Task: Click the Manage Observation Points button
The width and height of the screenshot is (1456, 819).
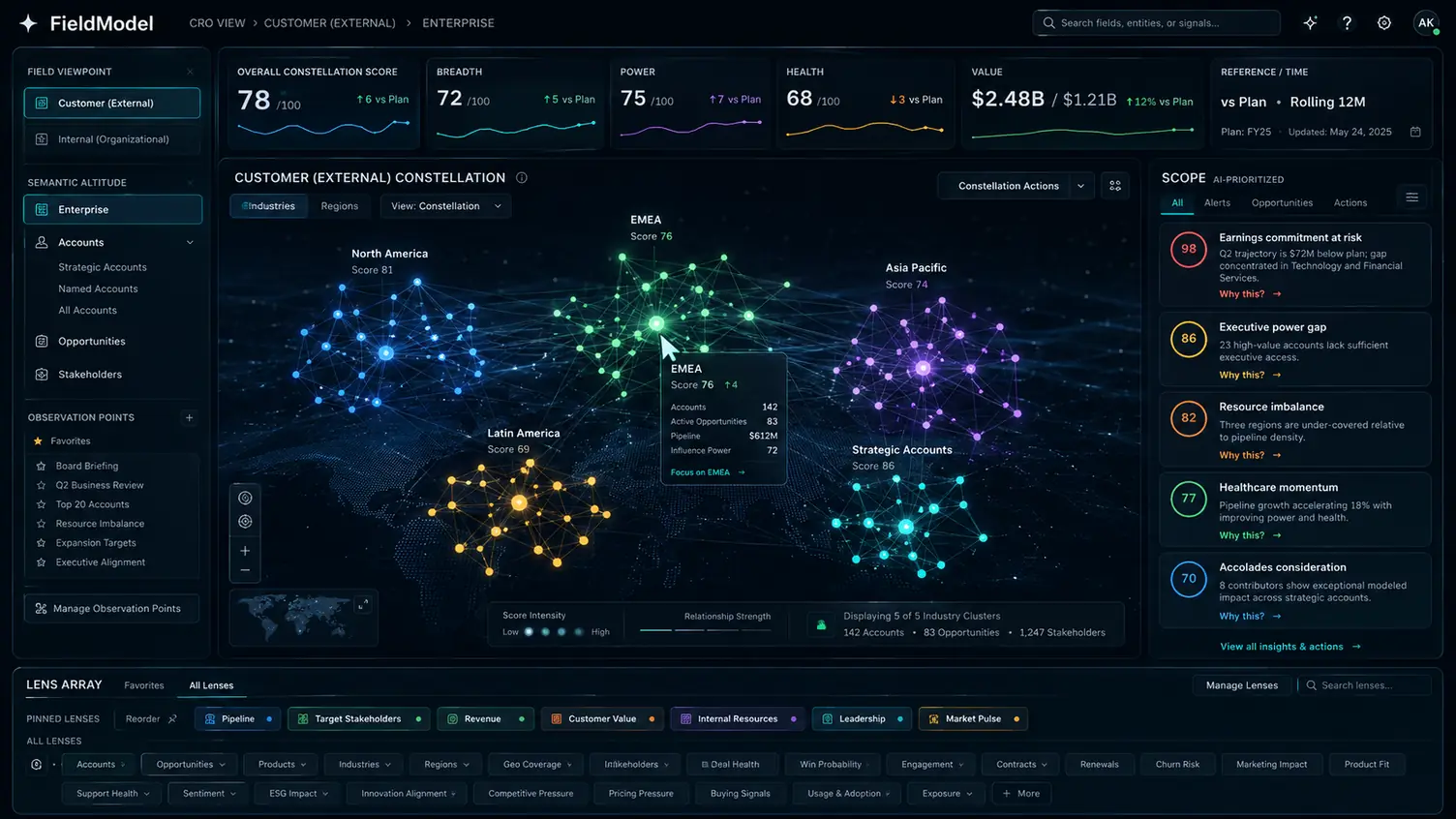Action: (x=111, y=609)
